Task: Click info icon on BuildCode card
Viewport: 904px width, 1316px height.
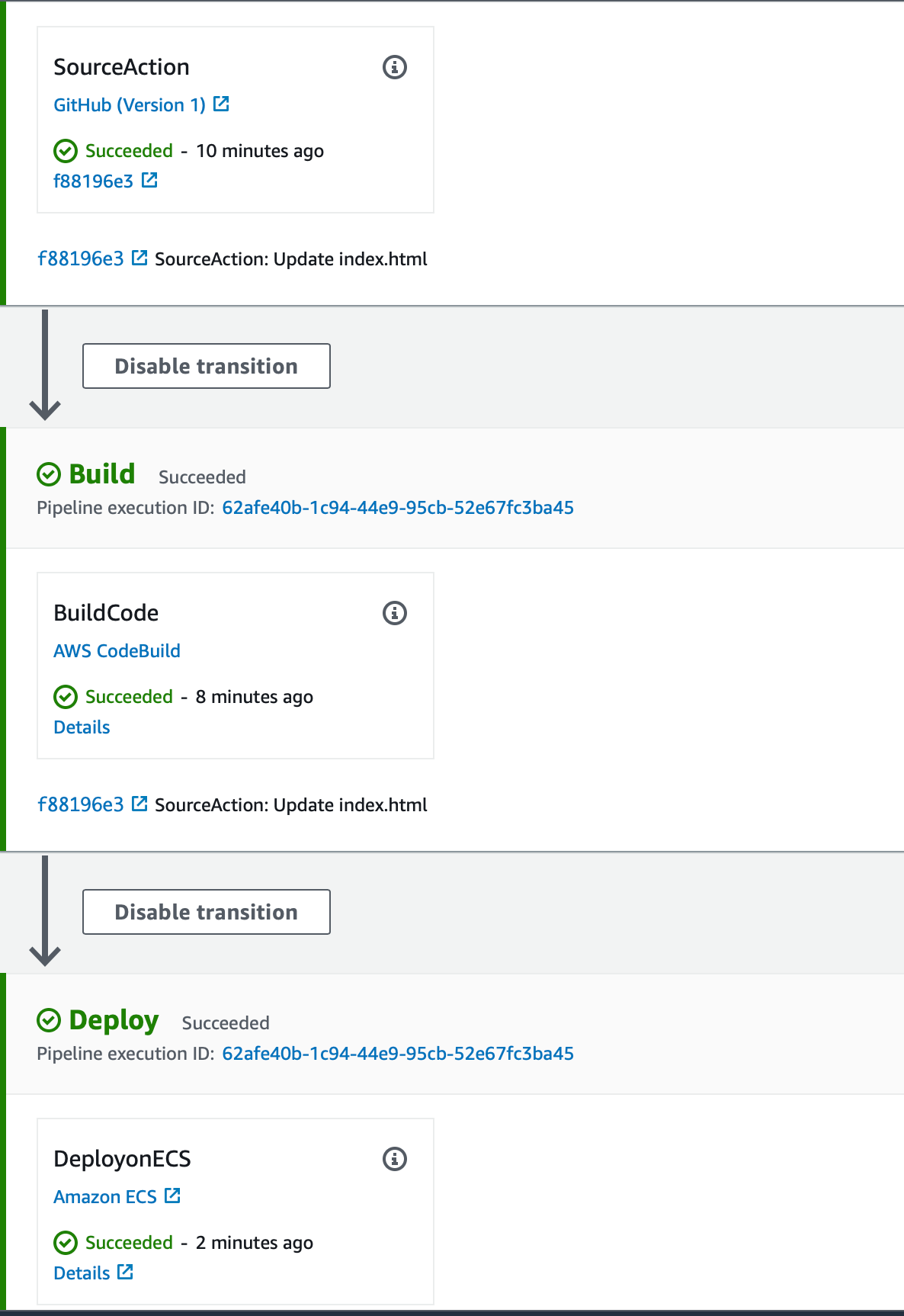Action: 394,613
